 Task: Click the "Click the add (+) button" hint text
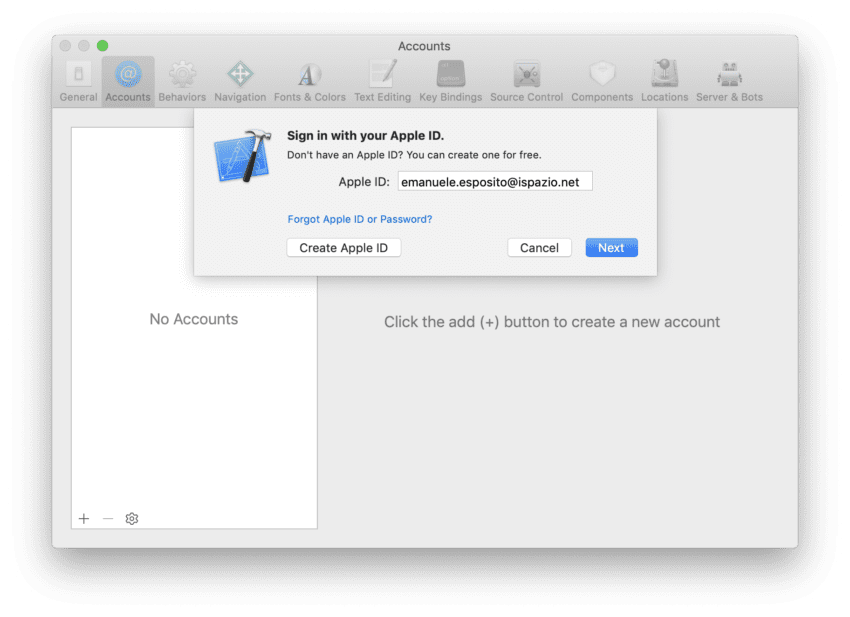tap(552, 322)
